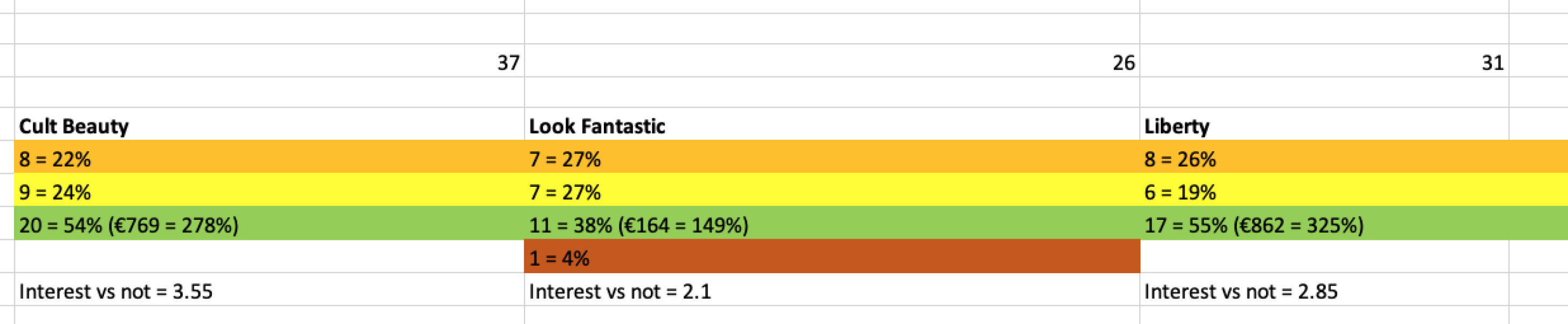
Task: Select the orange 7 = 27% cell
Action: (x=831, y=159)
